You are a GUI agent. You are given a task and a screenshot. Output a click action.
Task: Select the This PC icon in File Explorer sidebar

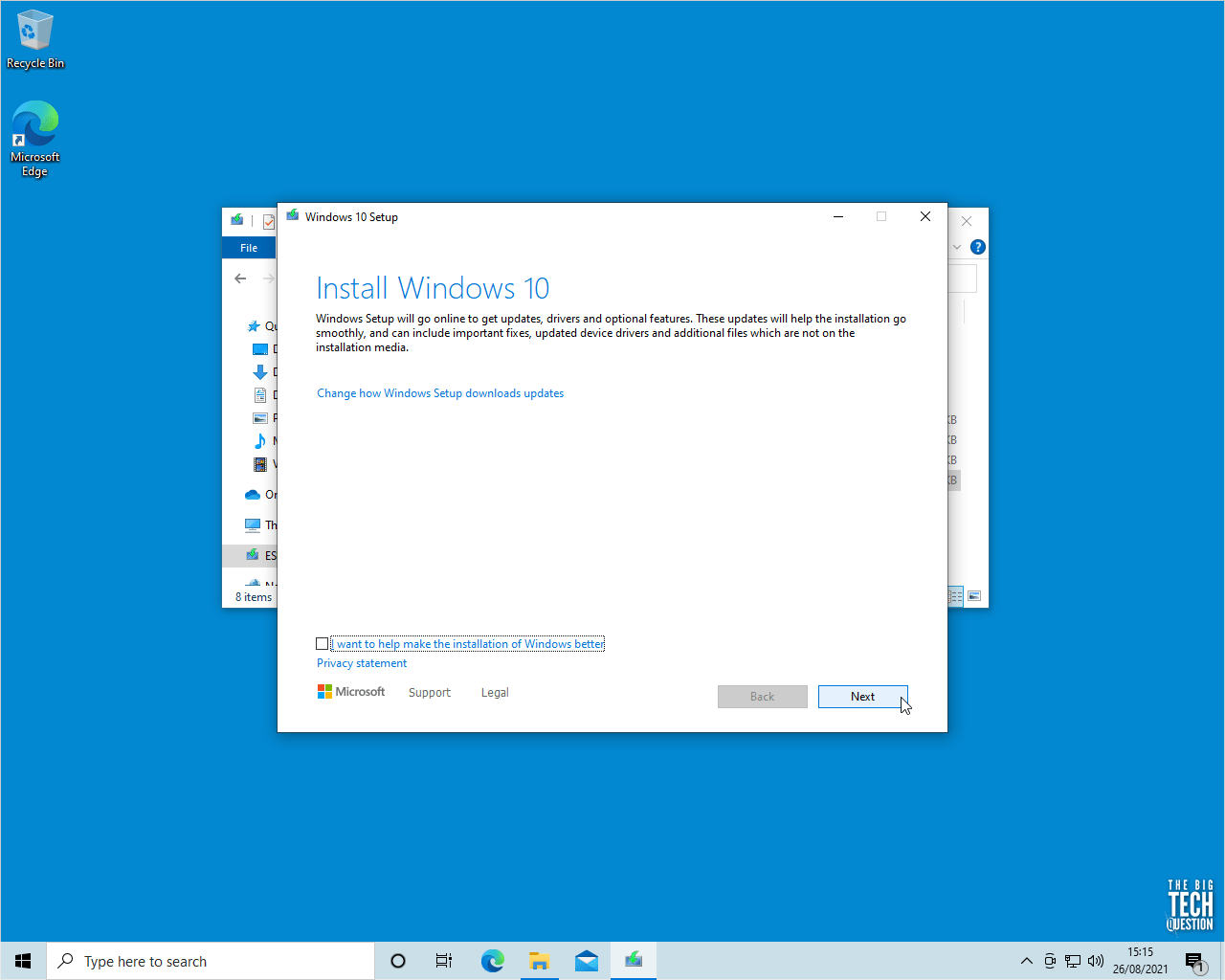253,525
